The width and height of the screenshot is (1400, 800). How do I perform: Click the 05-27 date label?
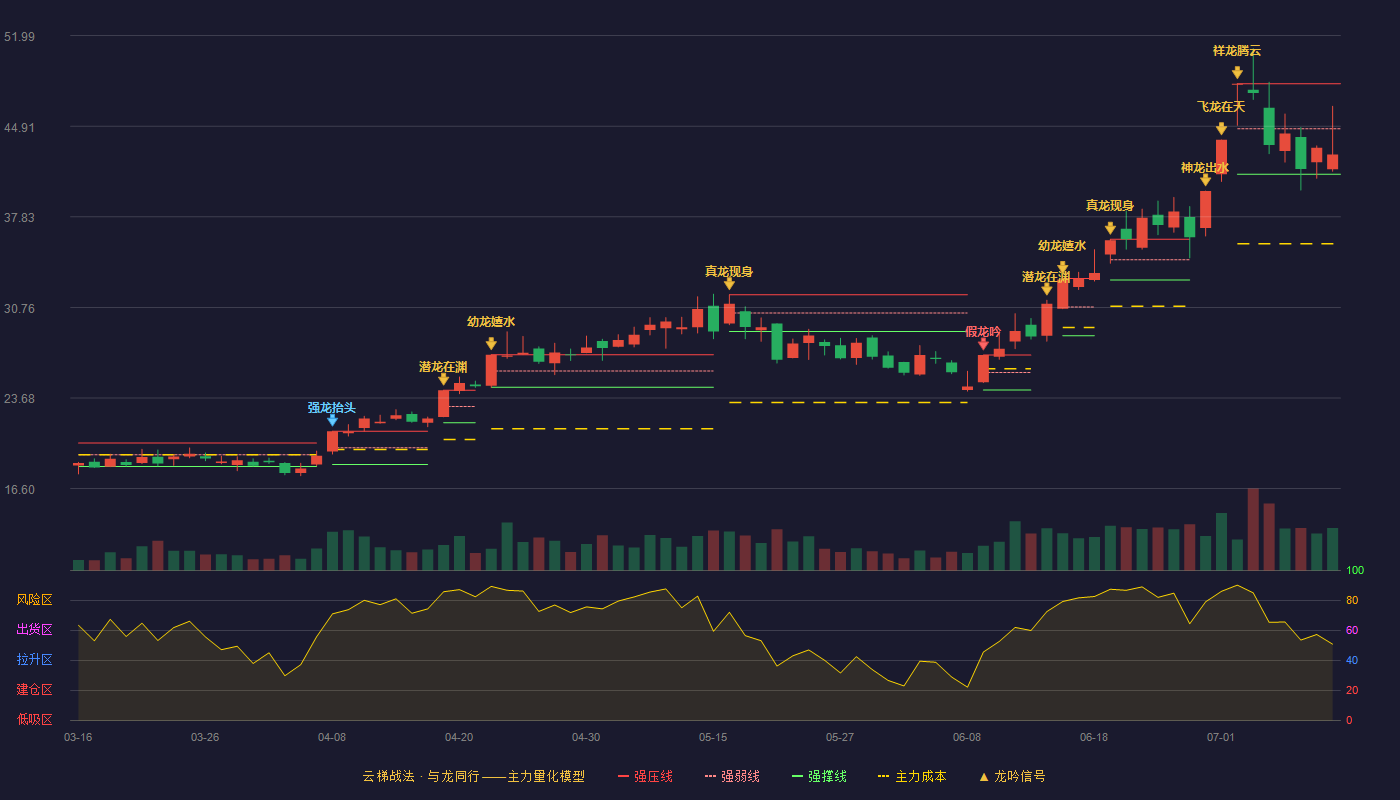tap(840, 737)
